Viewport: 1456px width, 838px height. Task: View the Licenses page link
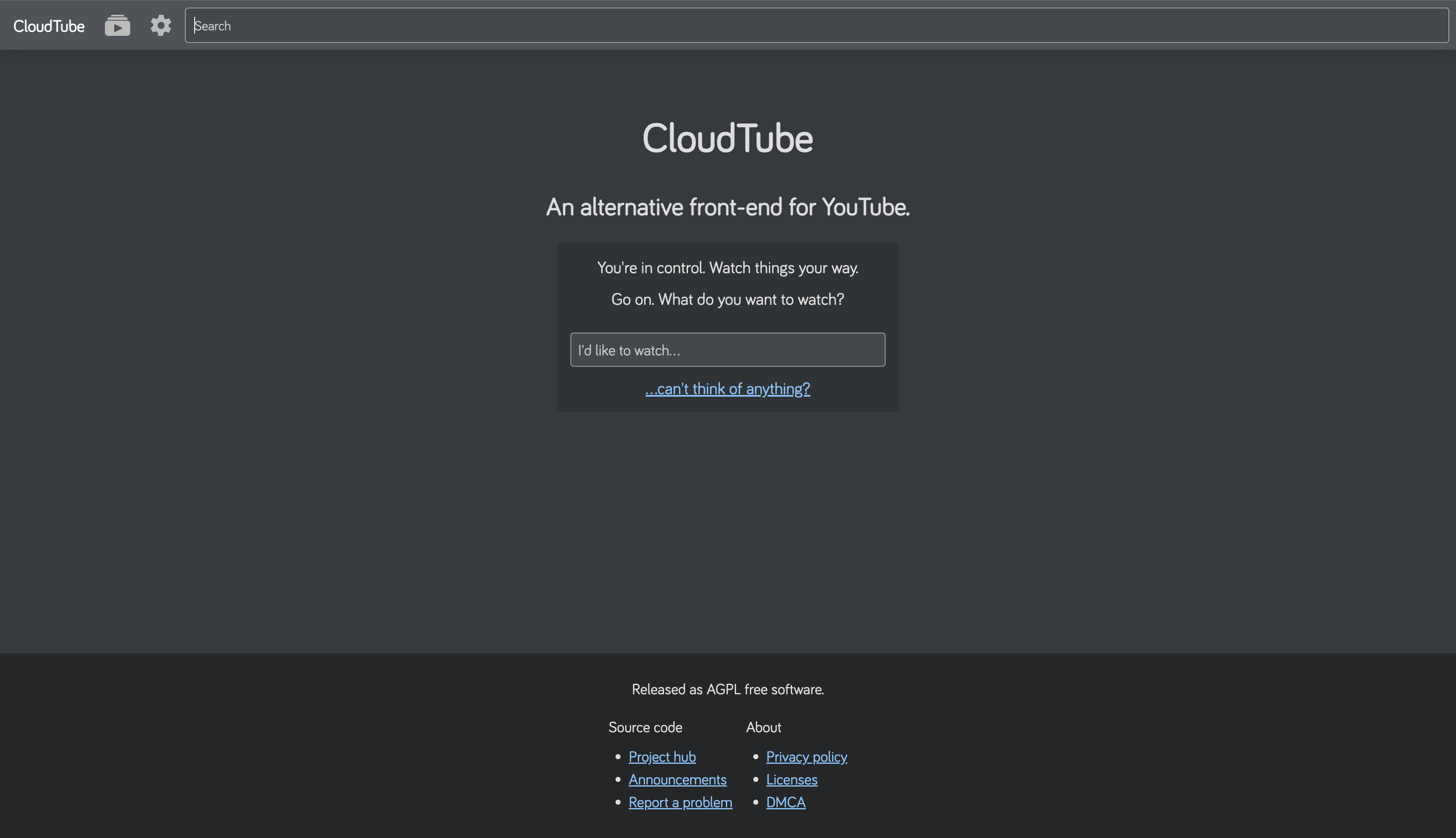tap(792, 779)
